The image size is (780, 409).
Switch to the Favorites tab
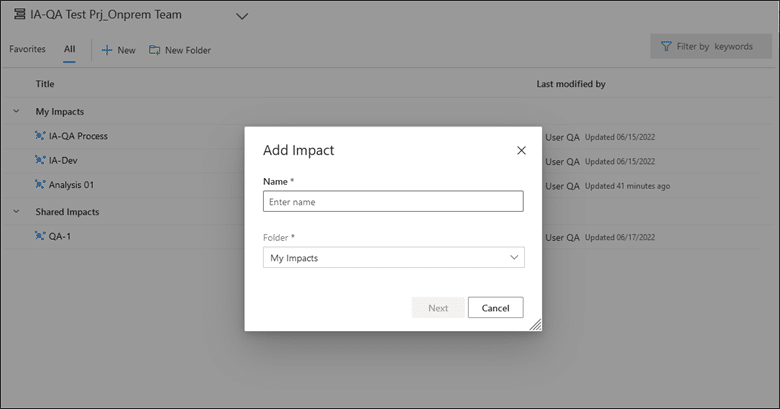(x=27, y=49)
